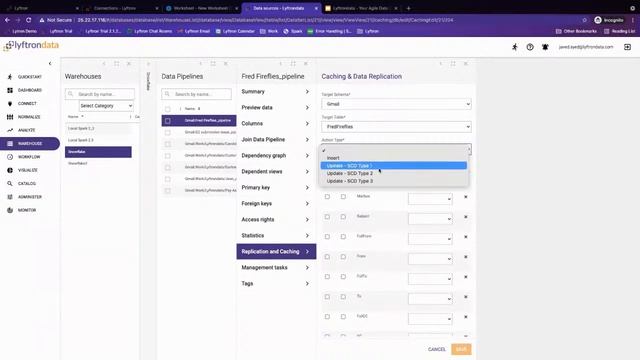Tick the first checkbox in the From row
This screenshot has height=360, width=640.
pos(327,257)
